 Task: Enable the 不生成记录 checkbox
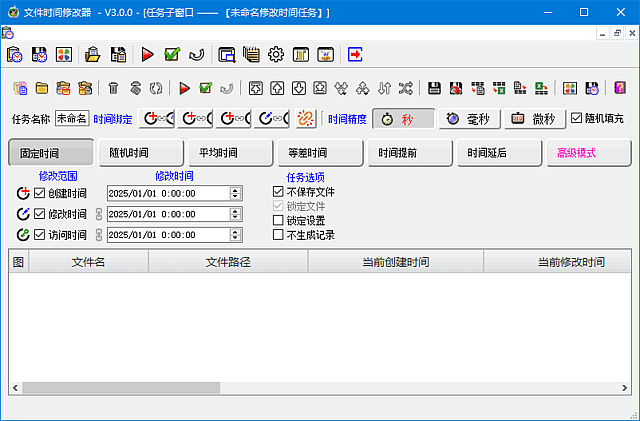click(279, 235)
